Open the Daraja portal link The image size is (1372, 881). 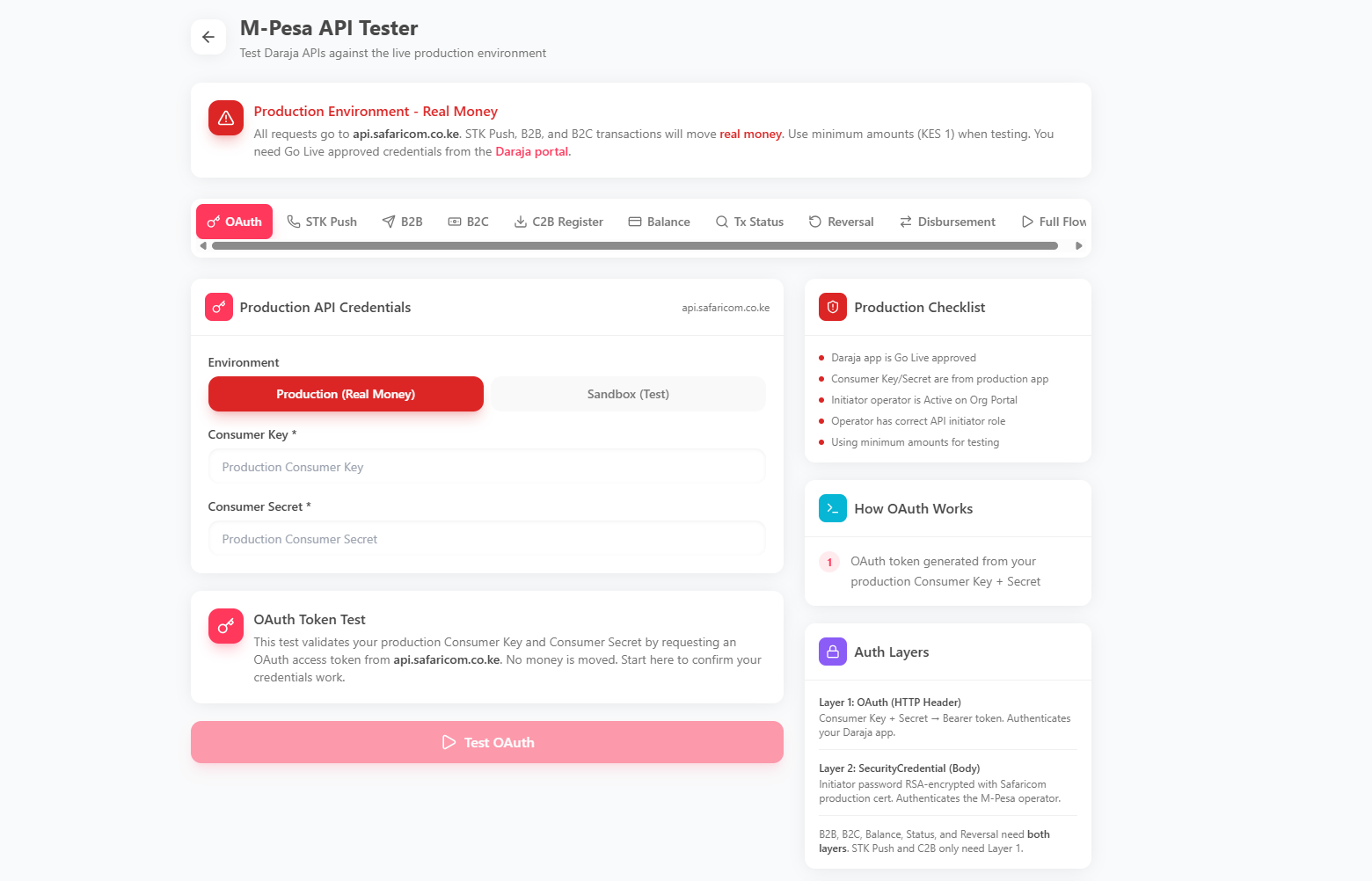click(532, 151)
